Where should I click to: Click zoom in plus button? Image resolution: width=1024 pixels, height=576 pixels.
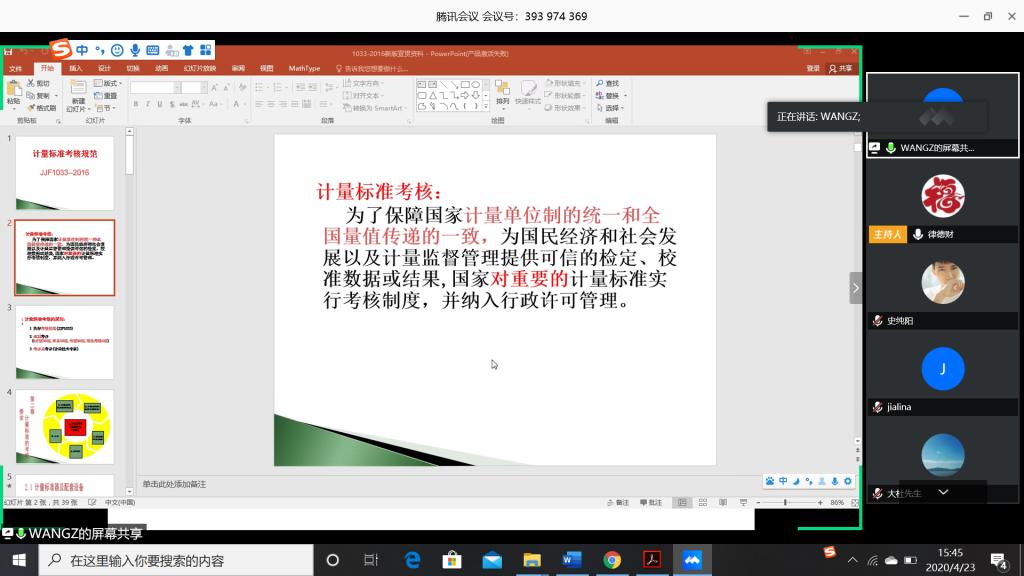coord(820,503)
